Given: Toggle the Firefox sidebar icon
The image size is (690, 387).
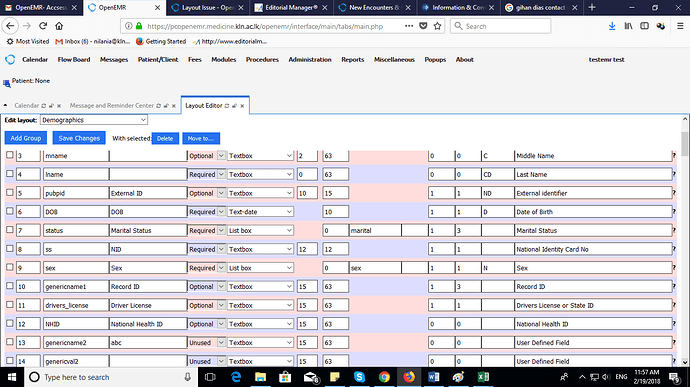Looking at the screenshot, I should click(x=644, y=26).
